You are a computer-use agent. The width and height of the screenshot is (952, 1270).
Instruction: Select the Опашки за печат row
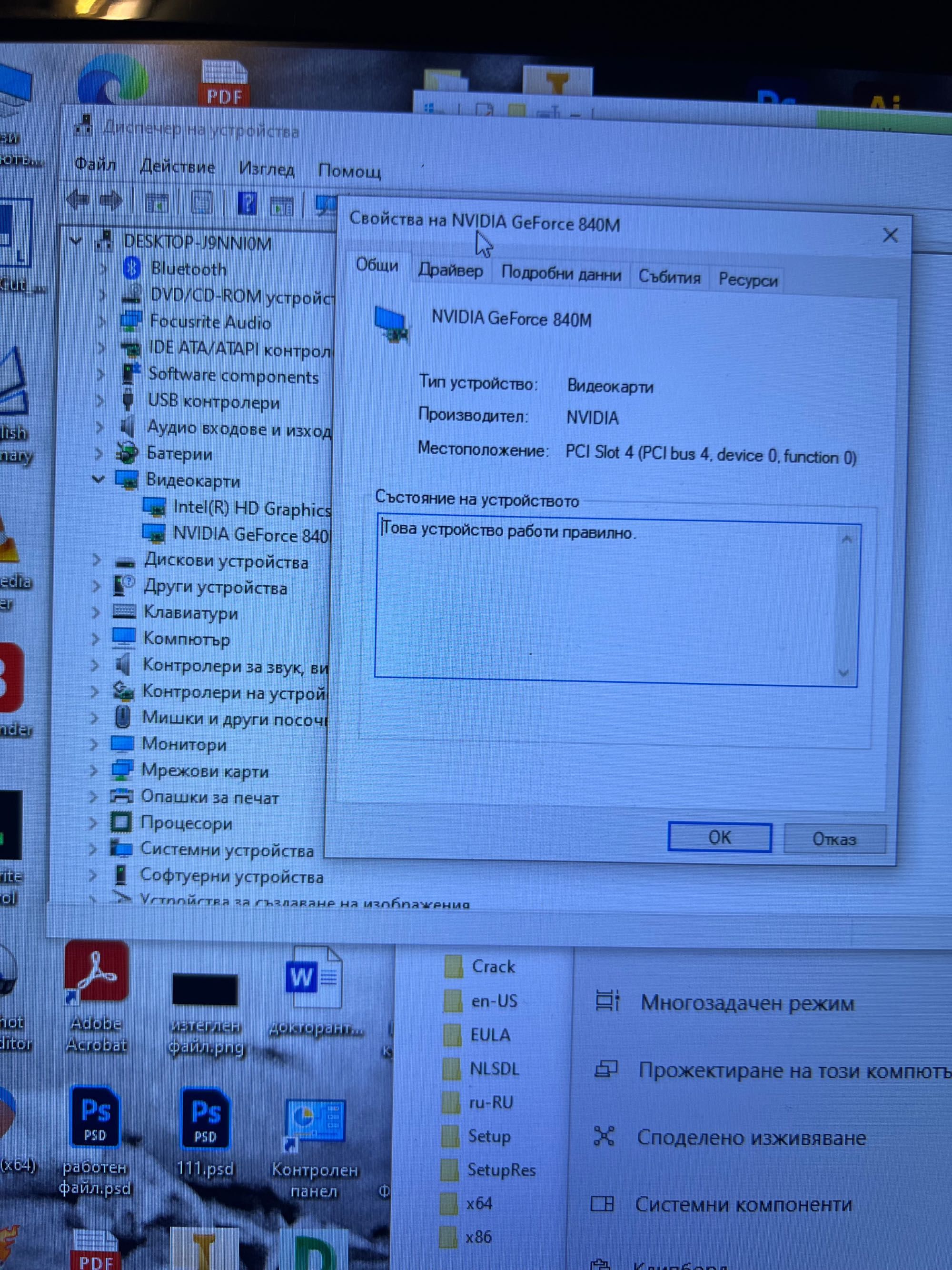click(x=194, y=797)
